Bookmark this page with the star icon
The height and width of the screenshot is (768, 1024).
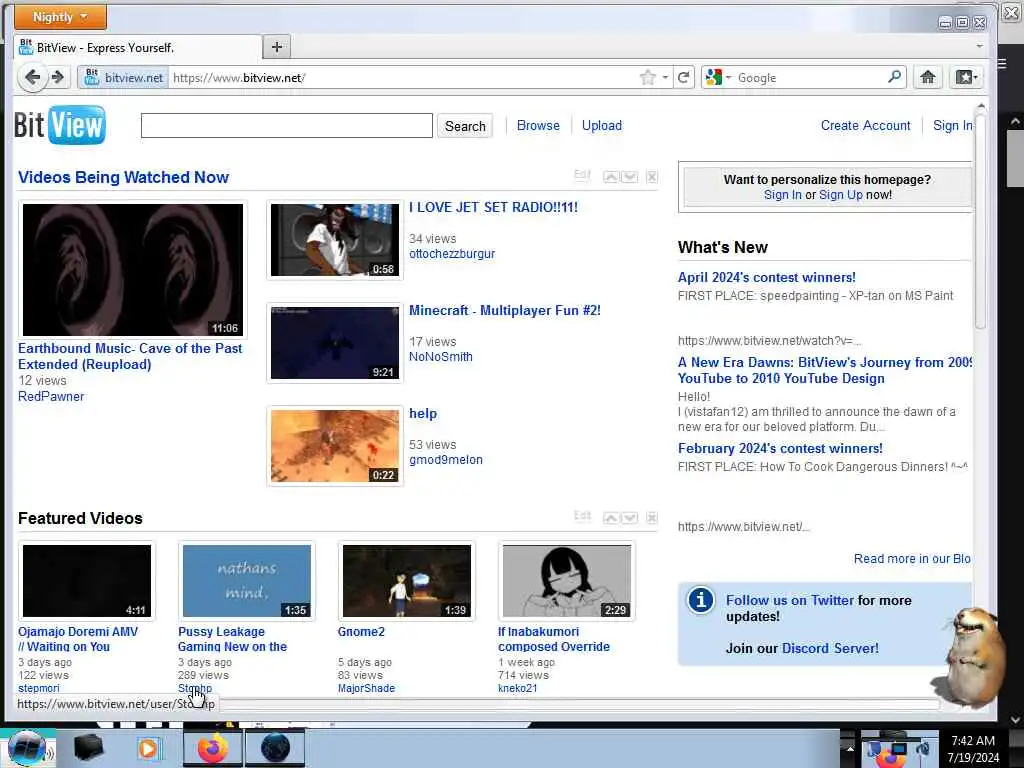(647, 78)
